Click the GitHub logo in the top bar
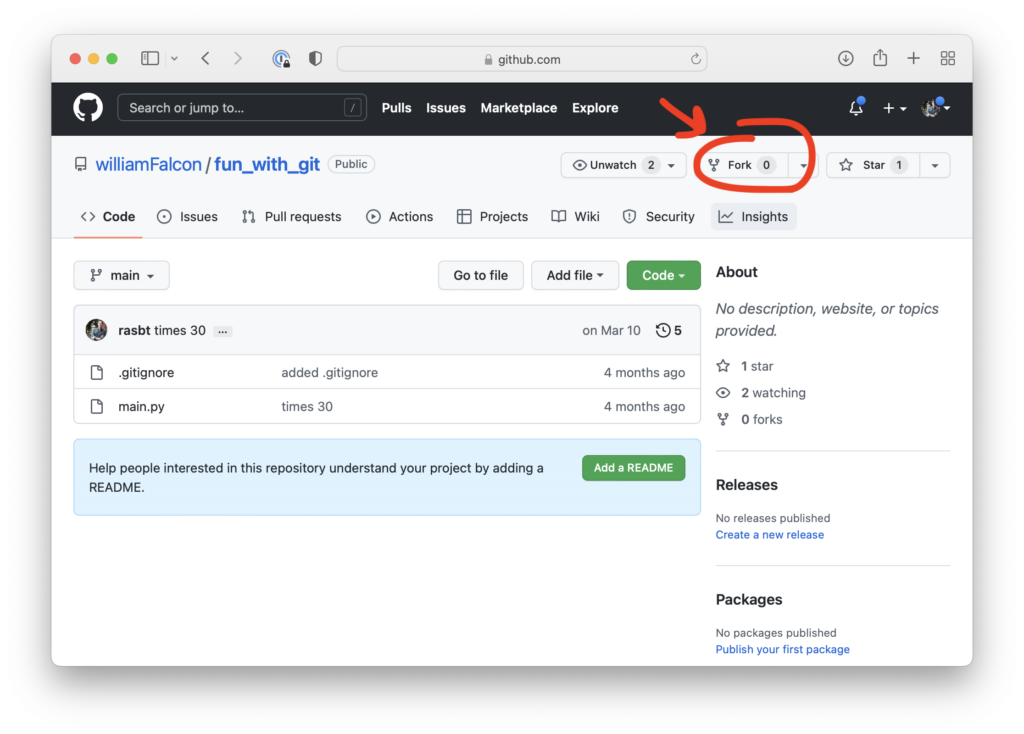The width and height of the screenshot is (1024, 734). 88,108
